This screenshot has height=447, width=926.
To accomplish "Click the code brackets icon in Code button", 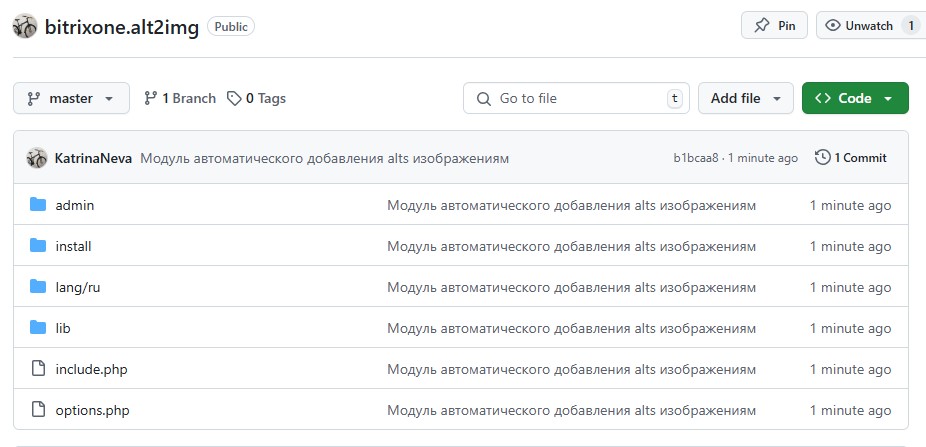I will [x=823, y=98].
